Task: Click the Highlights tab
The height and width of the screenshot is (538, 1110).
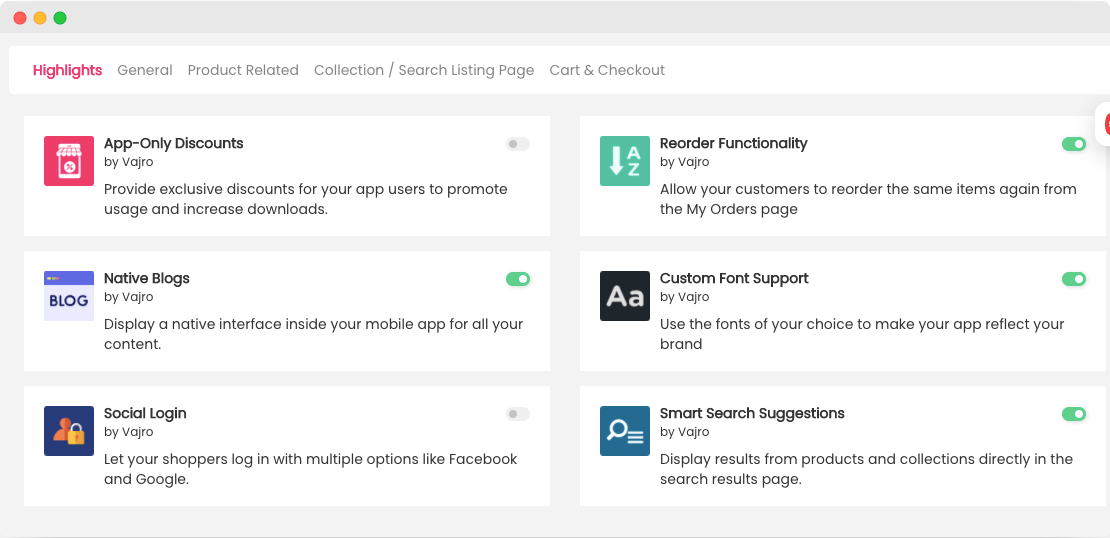Action: (x=67, y=70)
